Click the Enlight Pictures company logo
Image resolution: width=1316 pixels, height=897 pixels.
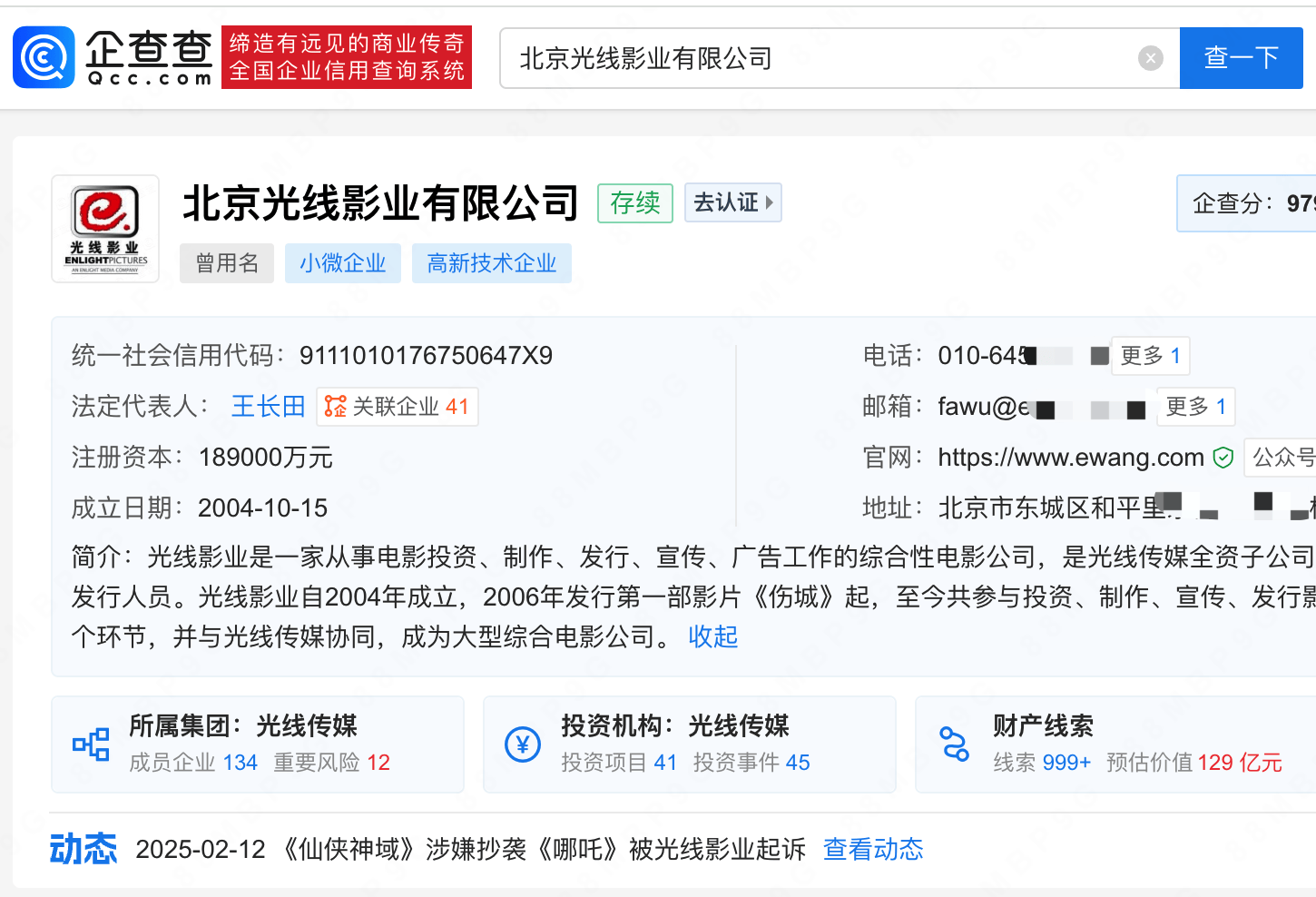tap(105, 229)
